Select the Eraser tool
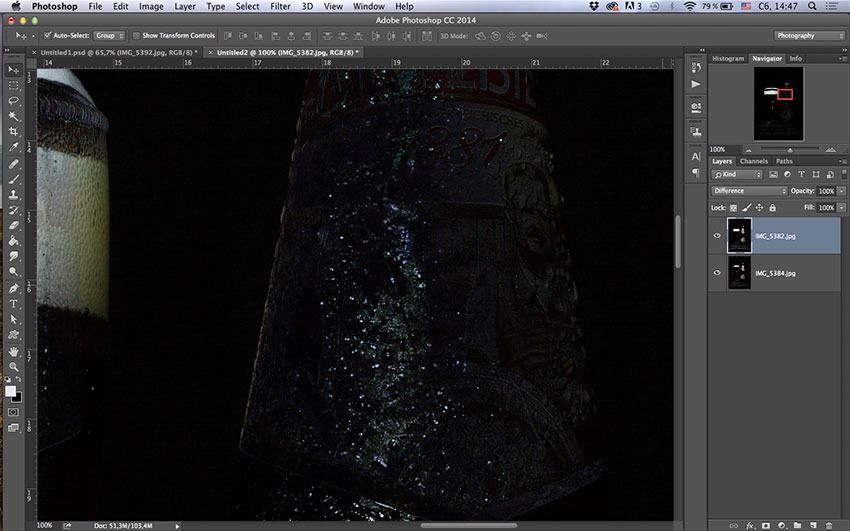This screenshot has height=531, width=850. coord(14,225)
